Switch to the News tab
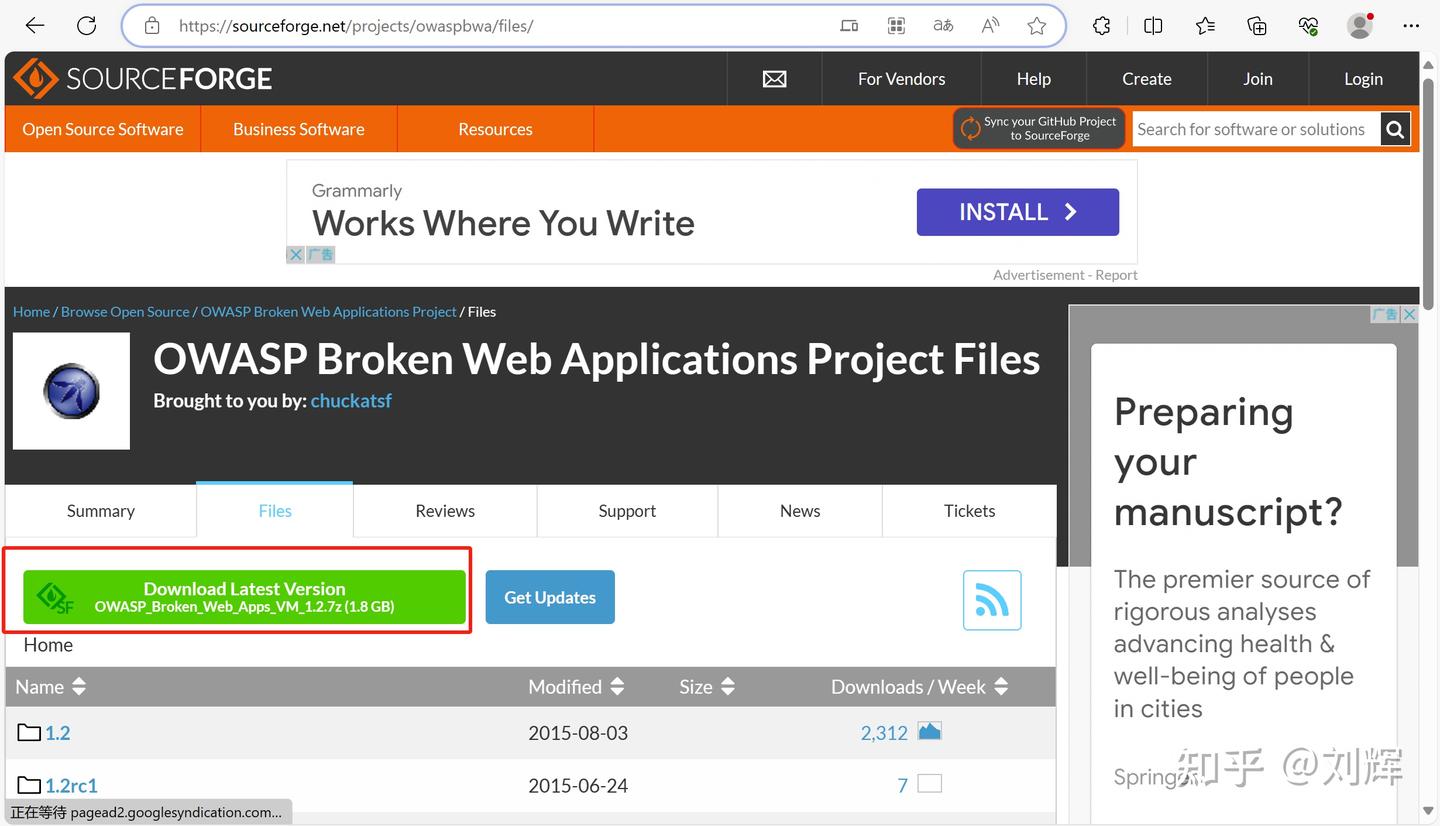 click(800, 511)
